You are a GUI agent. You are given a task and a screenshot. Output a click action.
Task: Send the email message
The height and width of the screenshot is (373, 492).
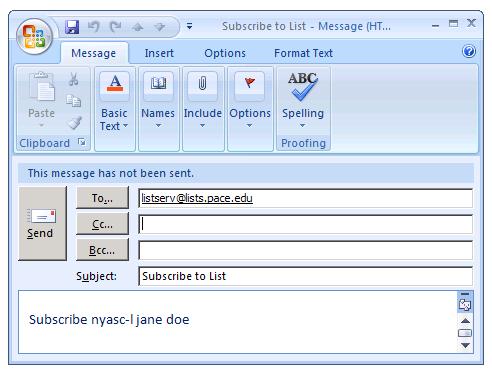(42, 223)
